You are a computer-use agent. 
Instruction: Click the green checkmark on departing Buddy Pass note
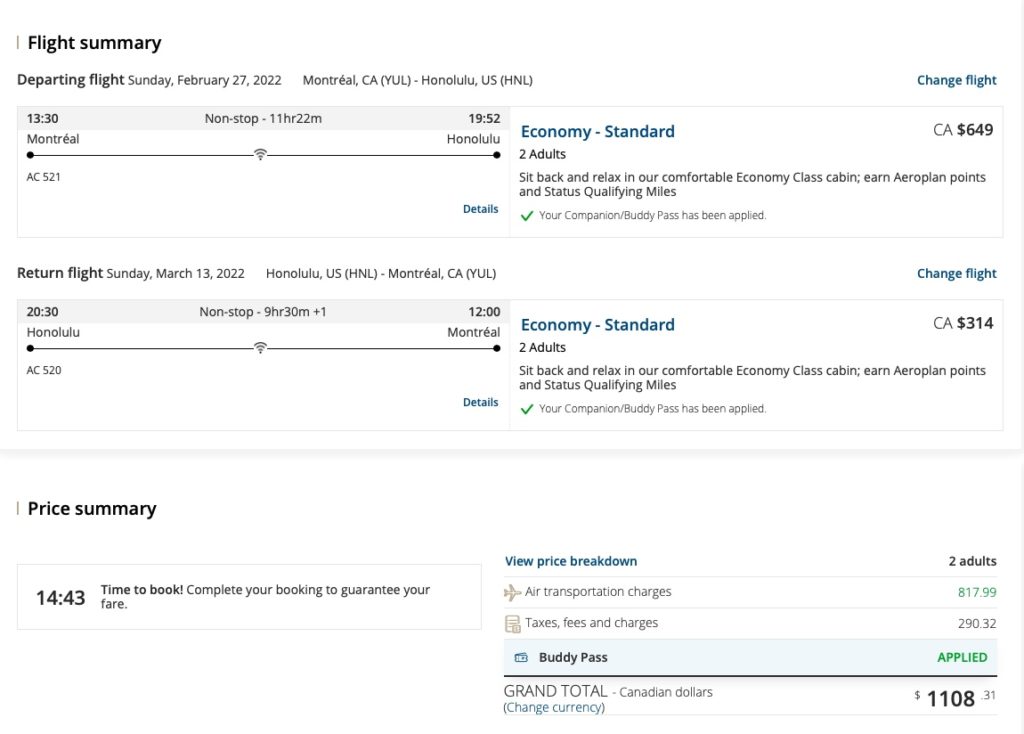click(527, 216)
